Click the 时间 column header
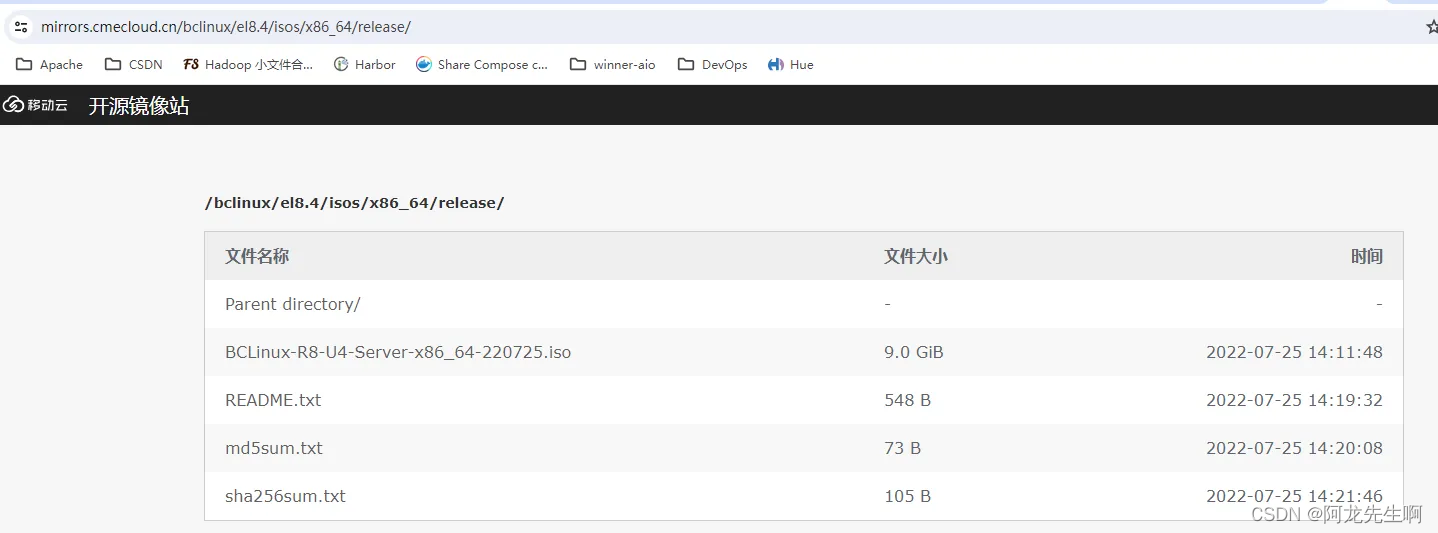 1367,256
